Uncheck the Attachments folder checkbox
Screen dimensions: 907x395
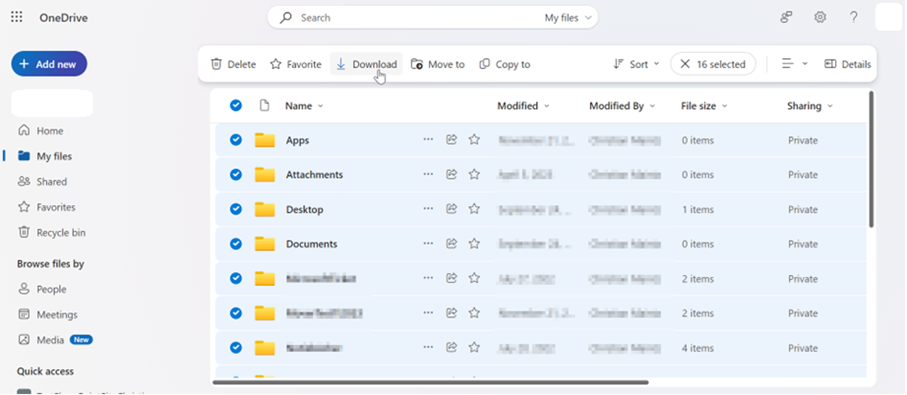pyautogui.click(x=235, y=174)
